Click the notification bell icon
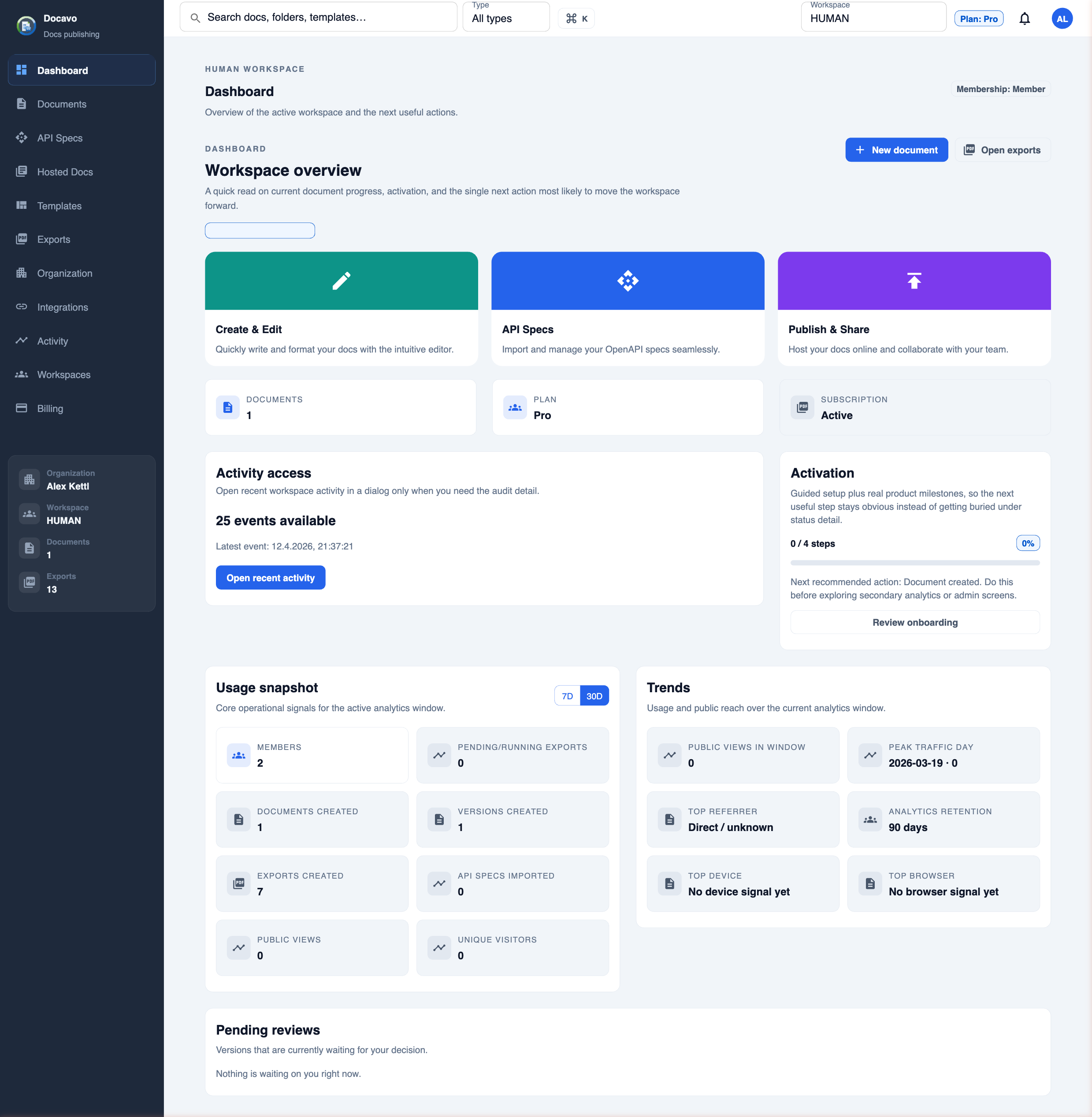 (1025, 19)
